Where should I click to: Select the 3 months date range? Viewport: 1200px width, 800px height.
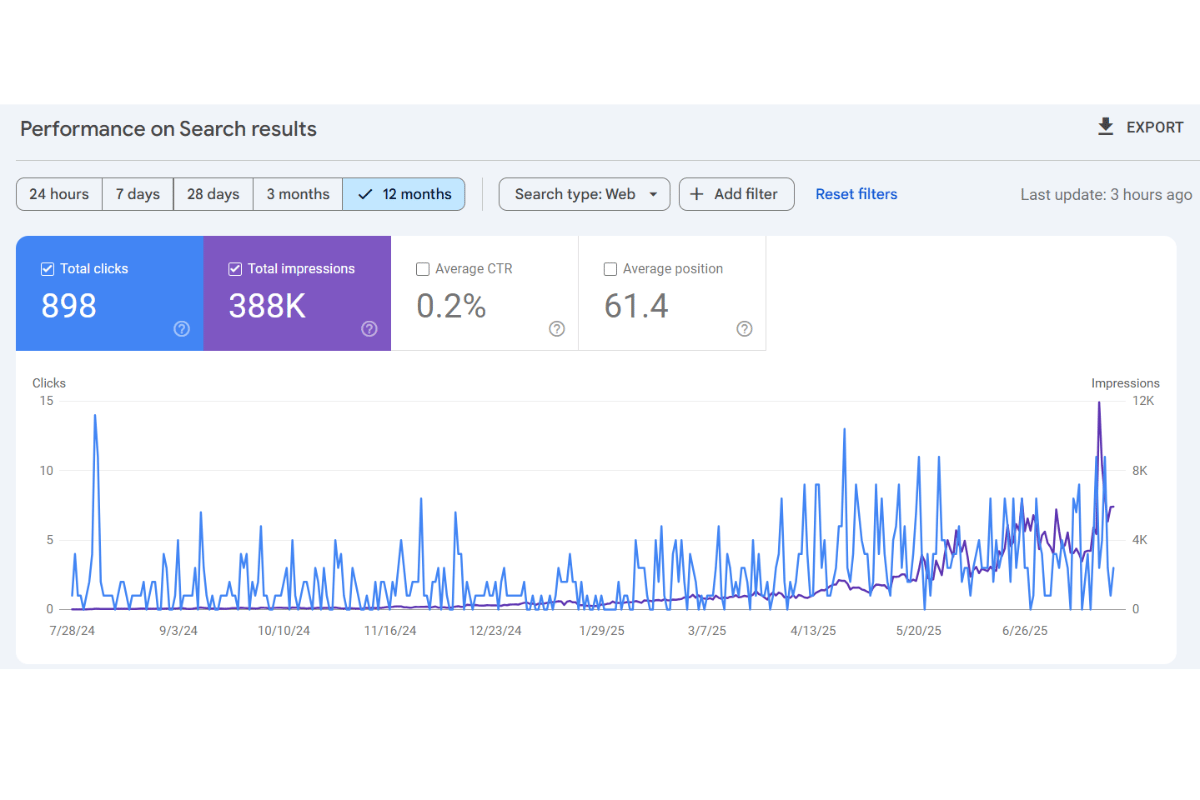tap(298, 194)
